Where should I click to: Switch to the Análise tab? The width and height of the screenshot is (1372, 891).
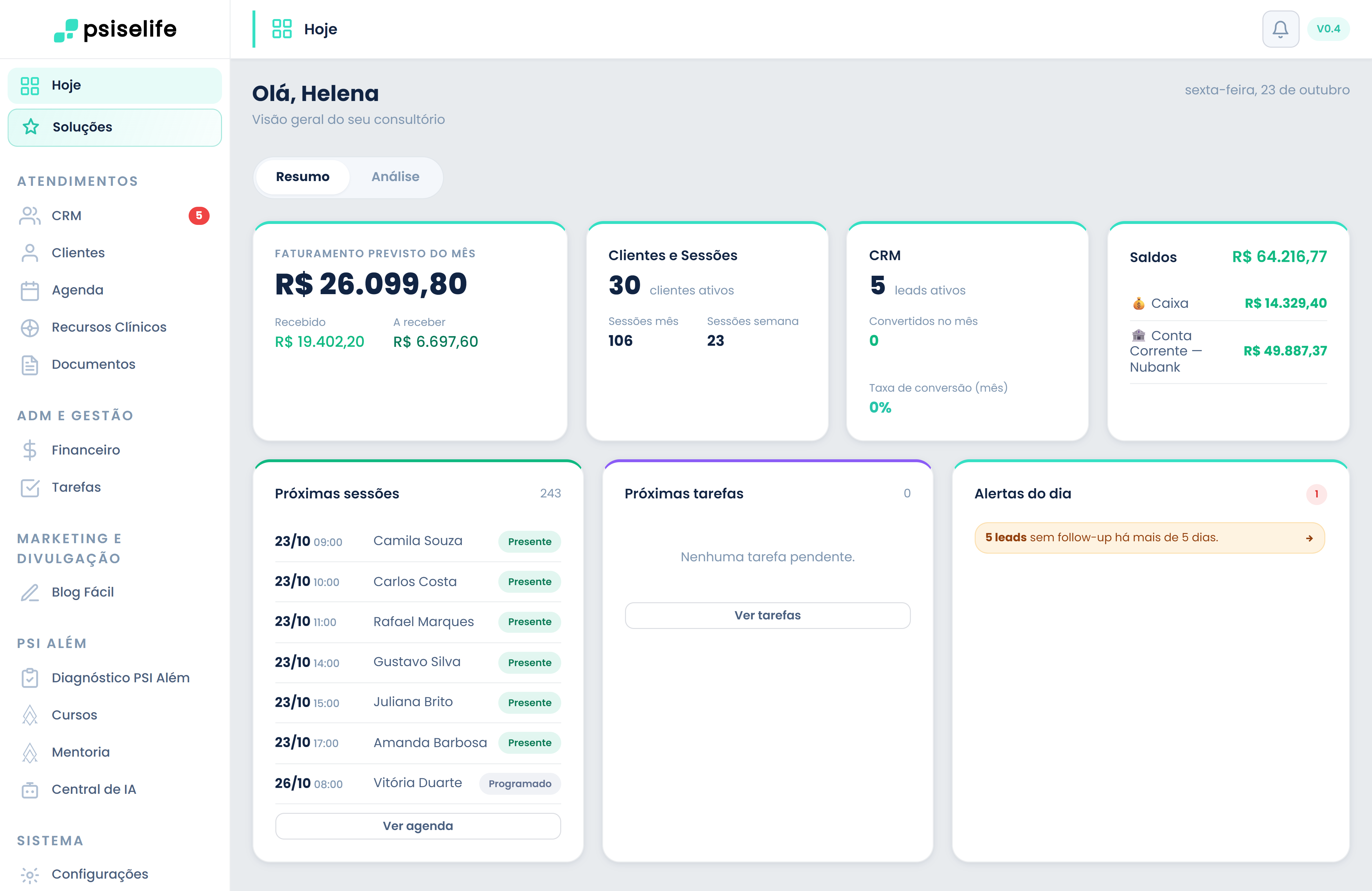pos(395,177)
